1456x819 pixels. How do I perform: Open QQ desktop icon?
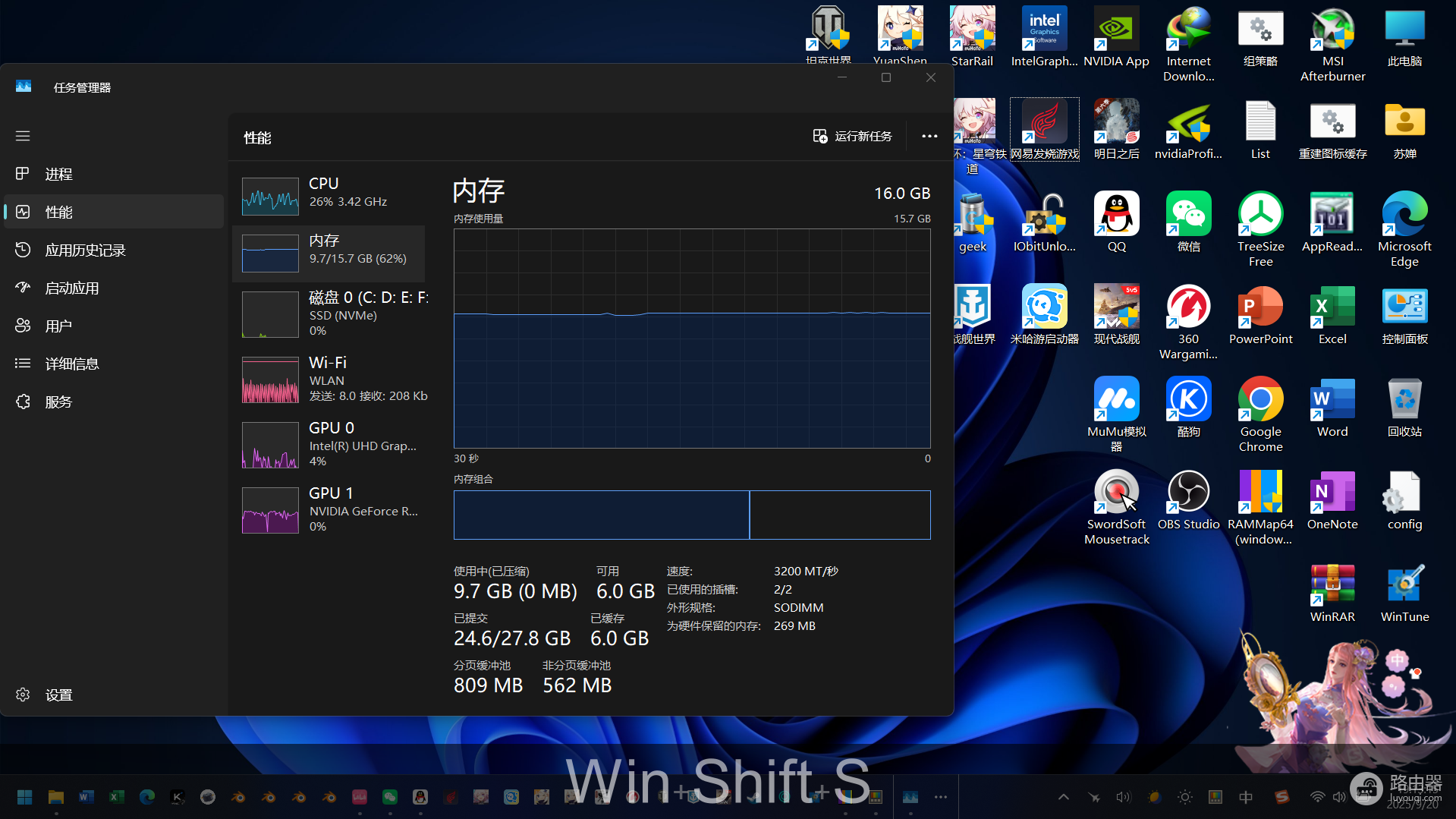click(1116, 222)
